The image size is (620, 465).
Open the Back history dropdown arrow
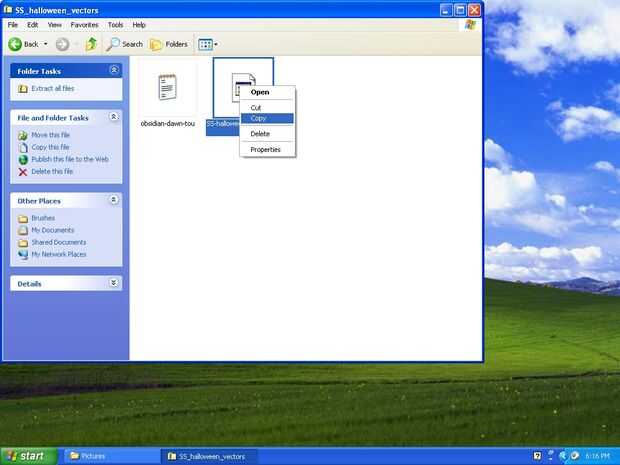(45, 44)
